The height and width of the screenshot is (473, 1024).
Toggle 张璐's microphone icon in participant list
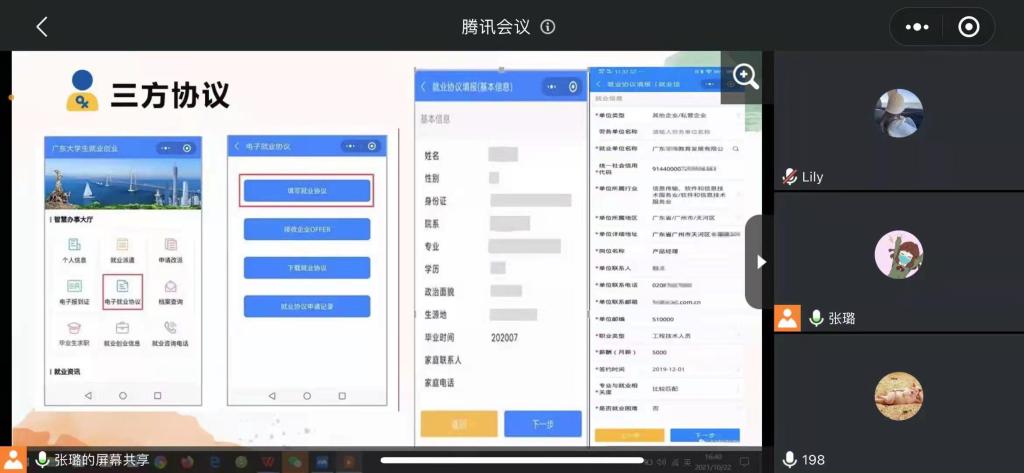(x=817, y=318)
